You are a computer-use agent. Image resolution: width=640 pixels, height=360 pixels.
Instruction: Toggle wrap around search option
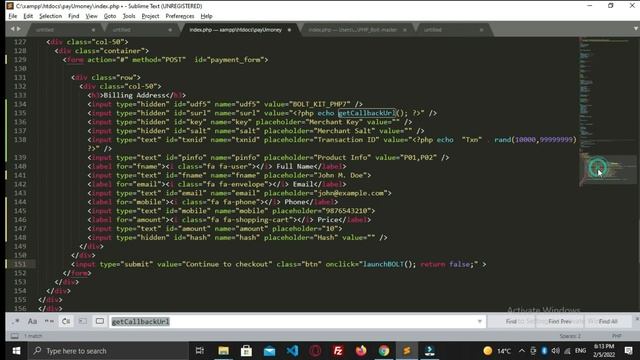[66, 322]
